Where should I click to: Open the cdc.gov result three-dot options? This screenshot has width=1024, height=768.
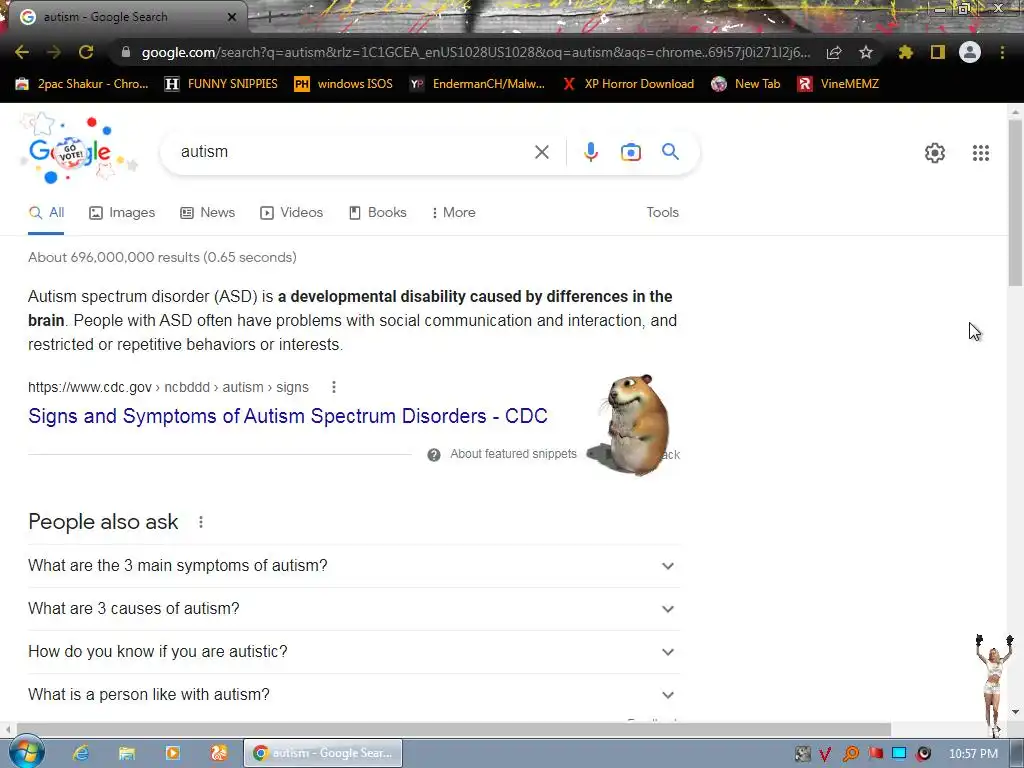(x=334, y=387)
